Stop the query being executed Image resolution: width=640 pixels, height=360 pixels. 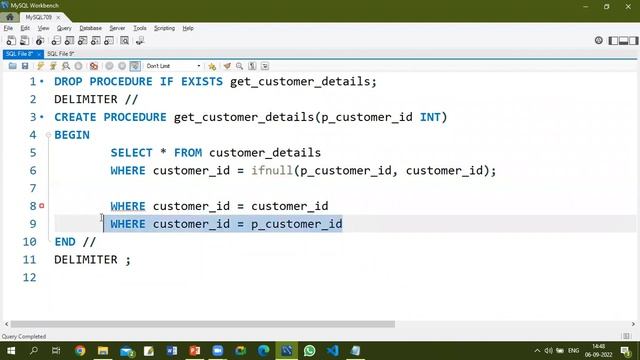(x=78, y=66)
